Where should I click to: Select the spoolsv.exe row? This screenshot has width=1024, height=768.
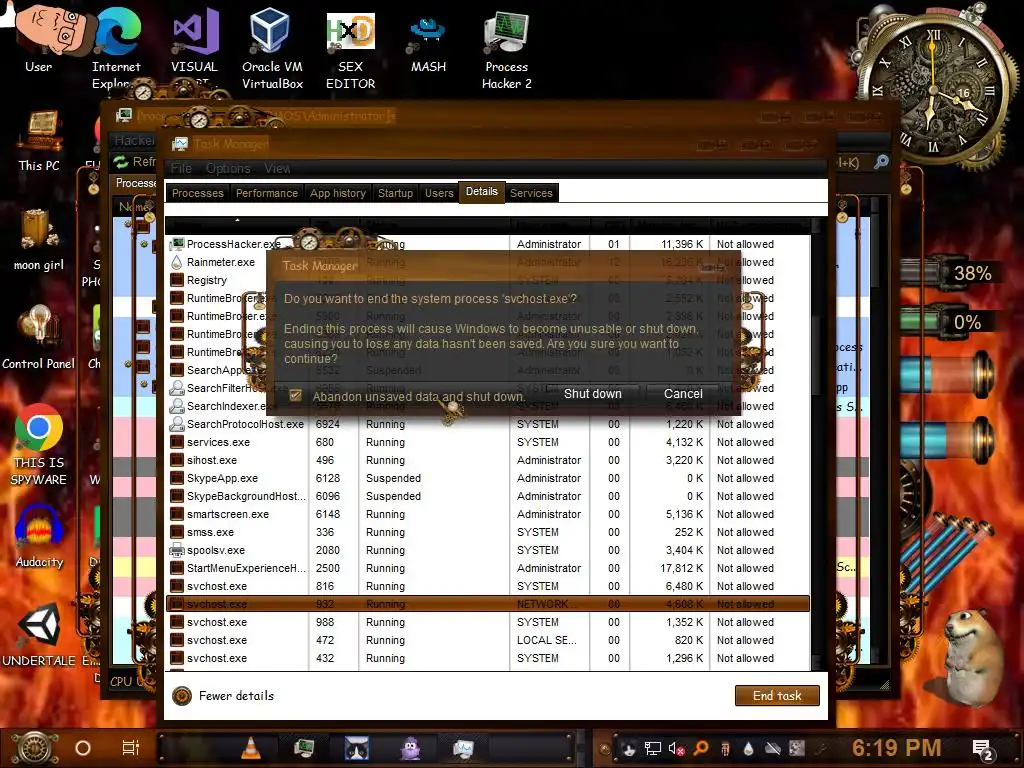tap(488, 551)
